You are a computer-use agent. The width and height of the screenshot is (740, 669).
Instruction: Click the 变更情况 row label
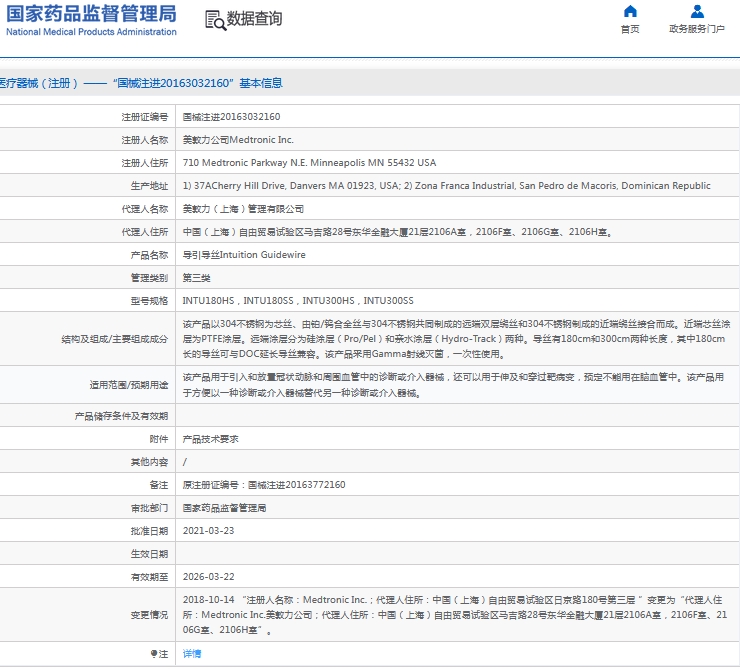click(x=149, y=615)
